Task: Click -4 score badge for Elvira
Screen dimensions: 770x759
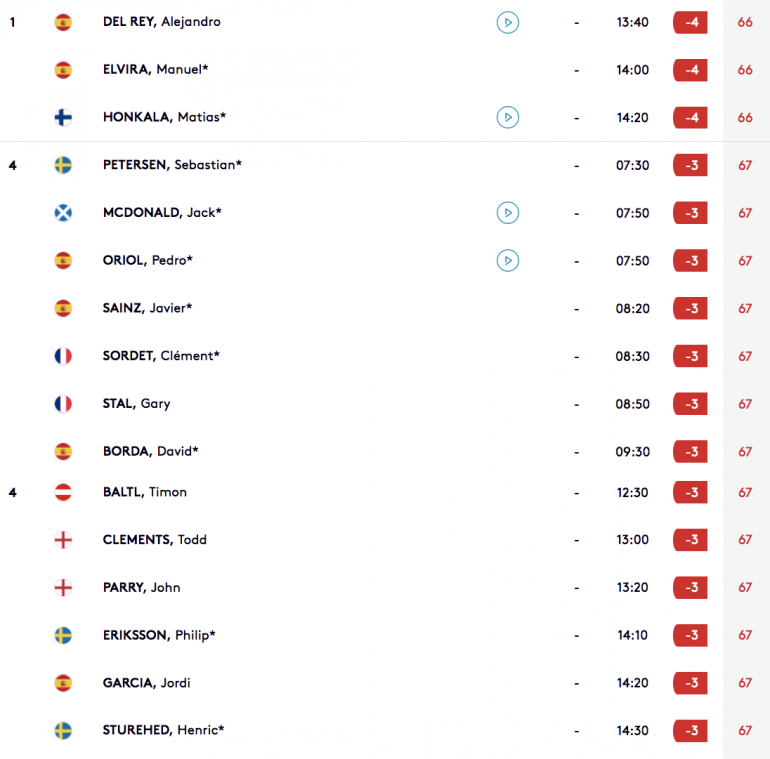Action: click(690, 70)
